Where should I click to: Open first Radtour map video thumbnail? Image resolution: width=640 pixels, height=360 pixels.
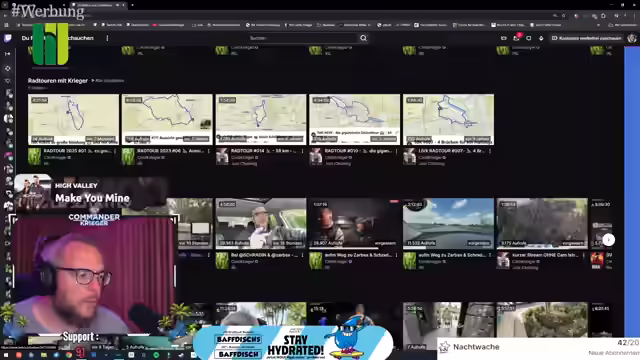click(73, 120)
